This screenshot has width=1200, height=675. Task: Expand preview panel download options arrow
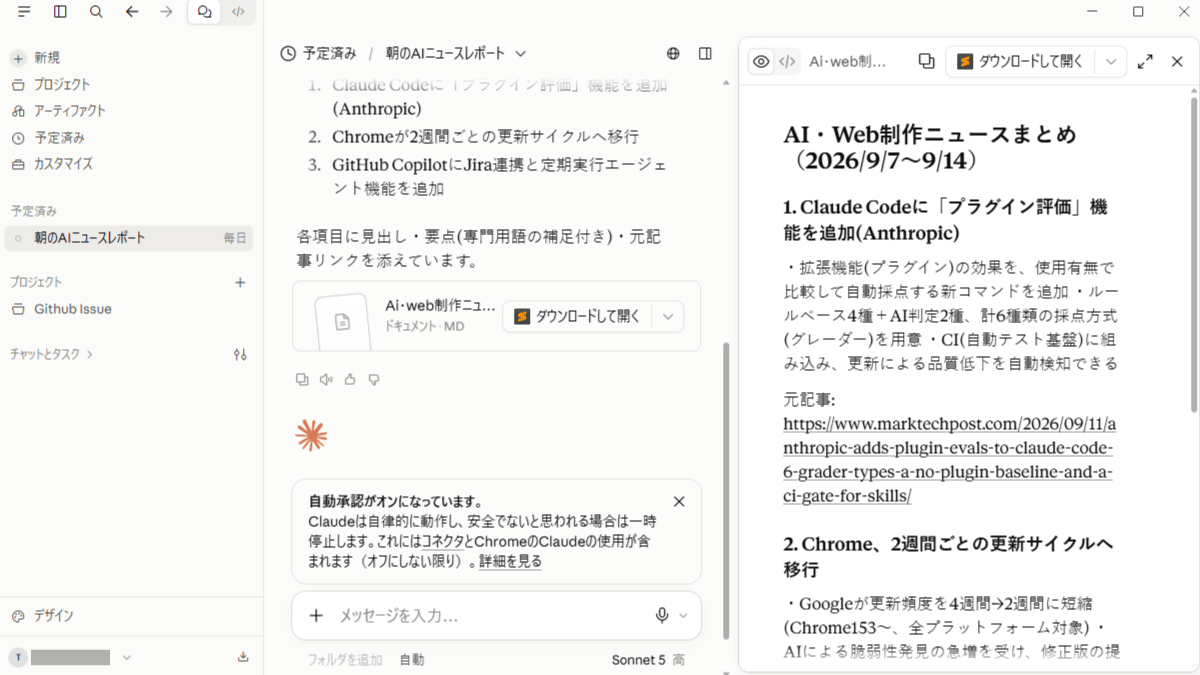point(1111,61)
